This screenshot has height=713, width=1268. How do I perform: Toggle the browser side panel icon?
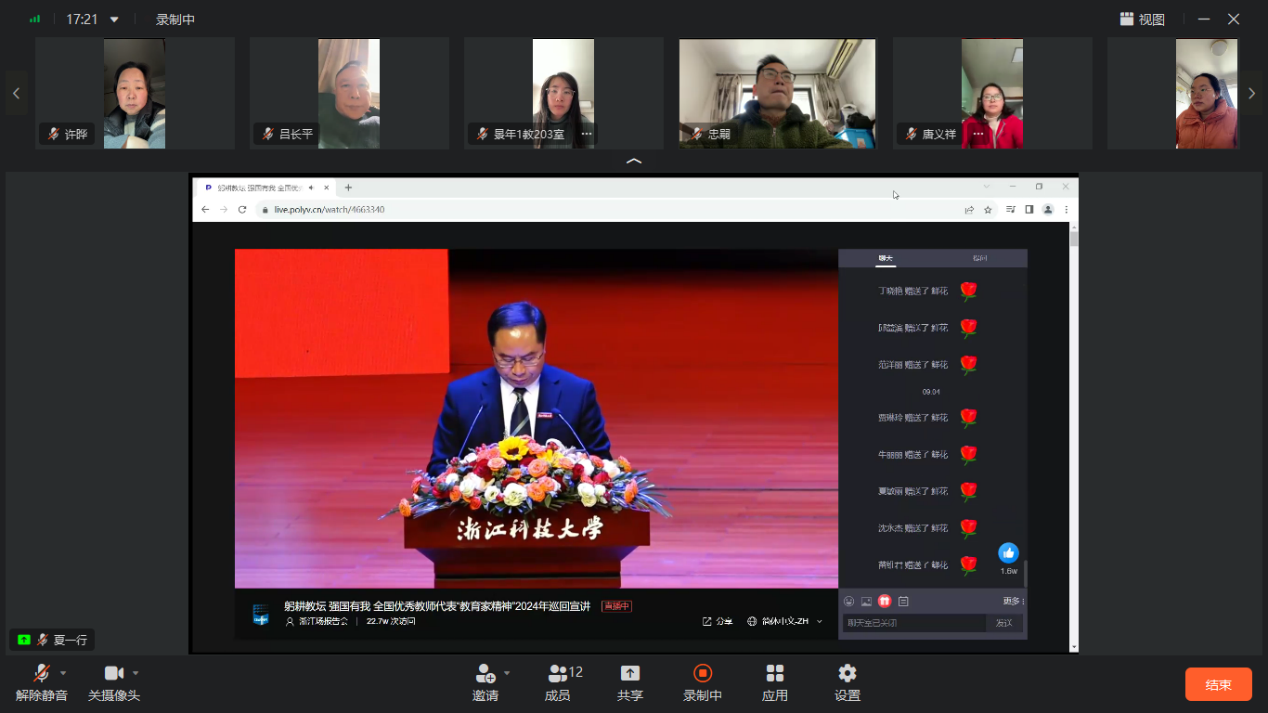(1029, 210)
